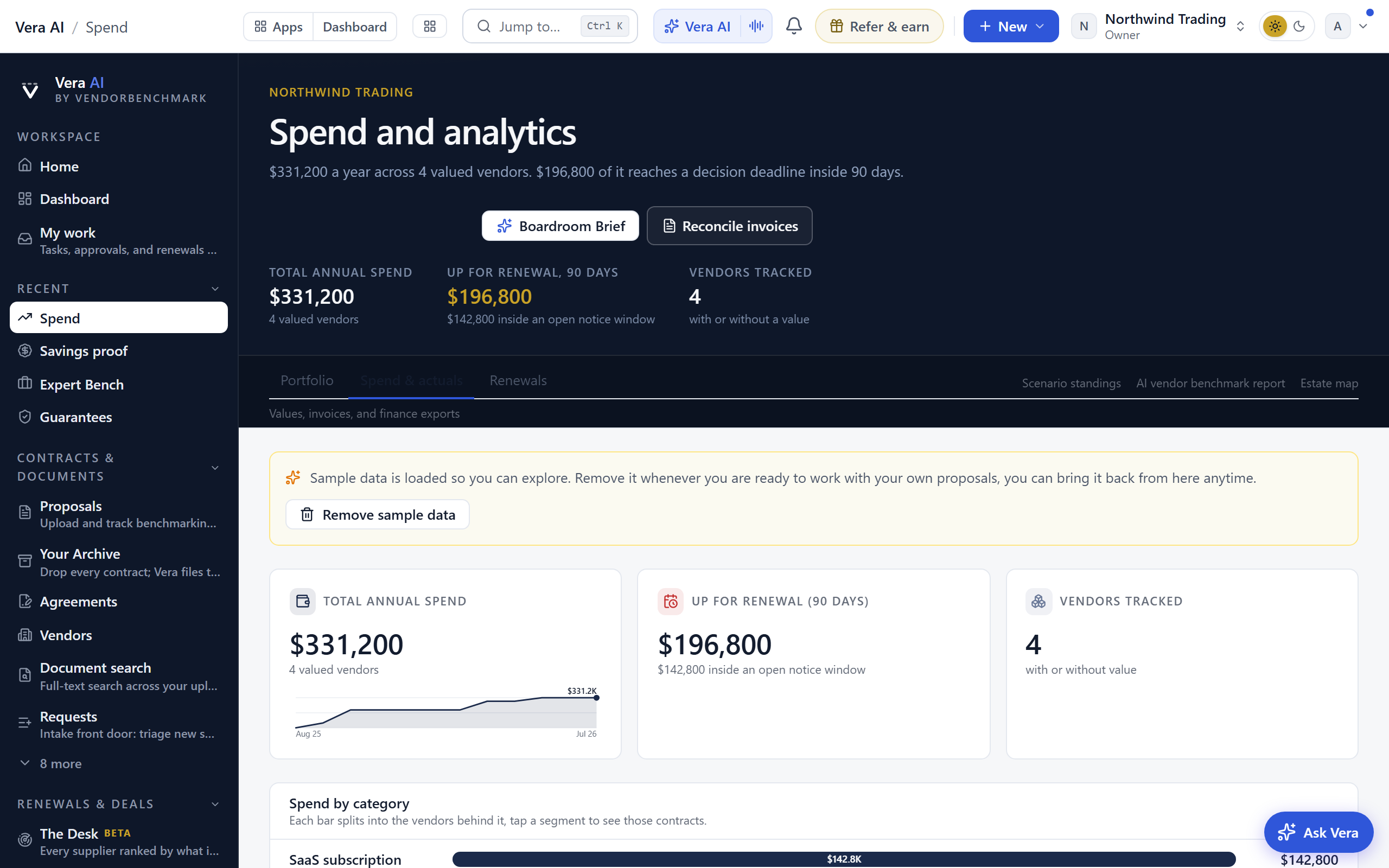This screenshot has height=868, width=1389.
Task: Click the Jump to search field
Action: pyautogui.click(x=550, y=27)
